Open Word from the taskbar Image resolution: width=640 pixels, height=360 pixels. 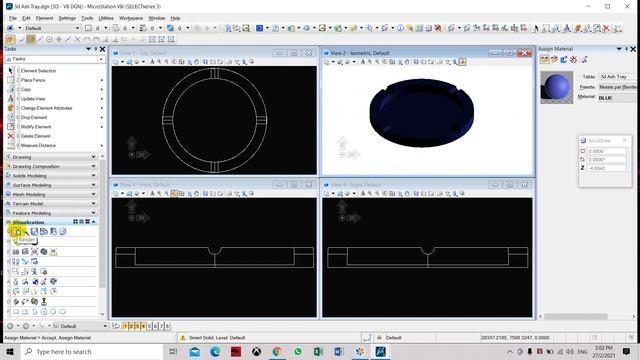tap(339, 351)
